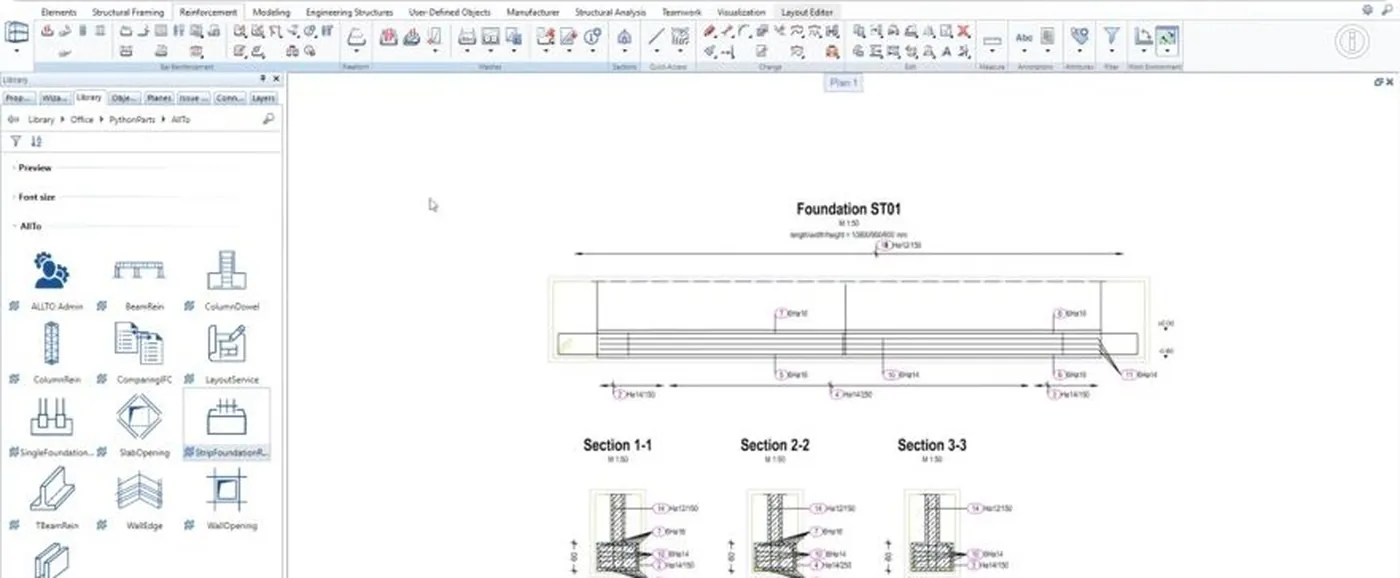Click the library sort icon
The width and height of the screenshot is (1400, 578).
point(36,141)
